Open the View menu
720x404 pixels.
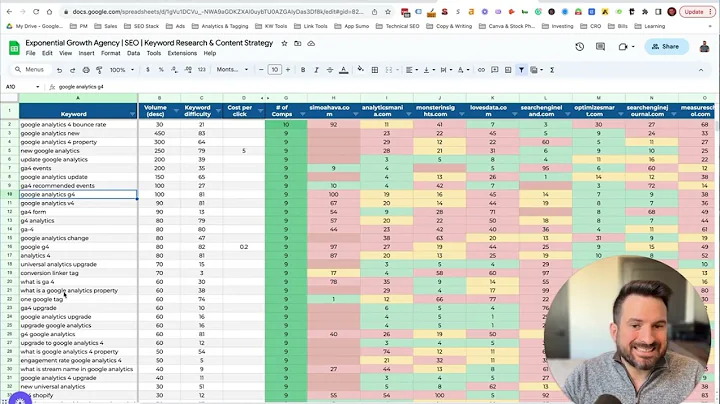[x=66, y=53]
